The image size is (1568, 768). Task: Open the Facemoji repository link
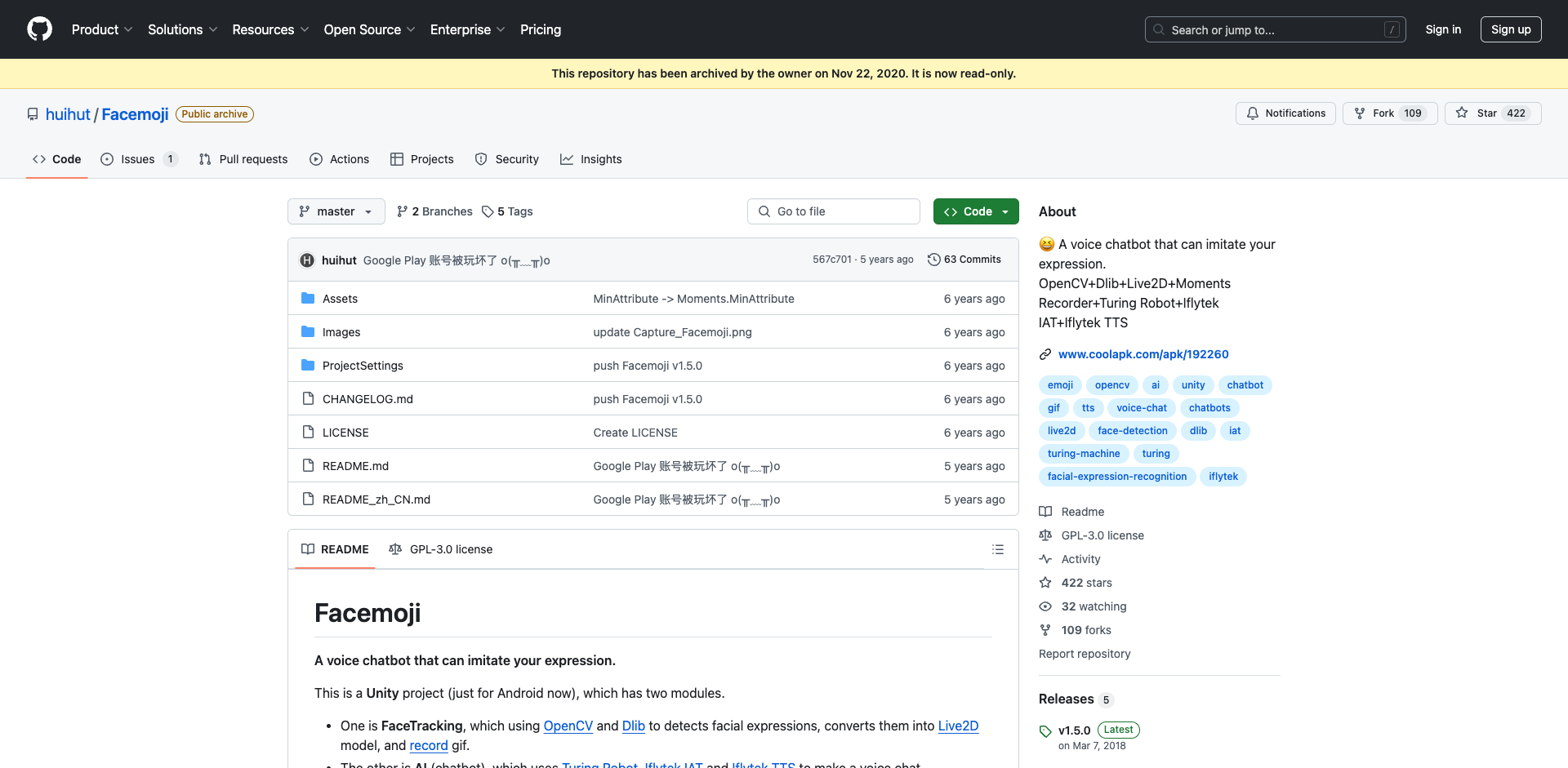pyautogui.click(x=135, y=114)
